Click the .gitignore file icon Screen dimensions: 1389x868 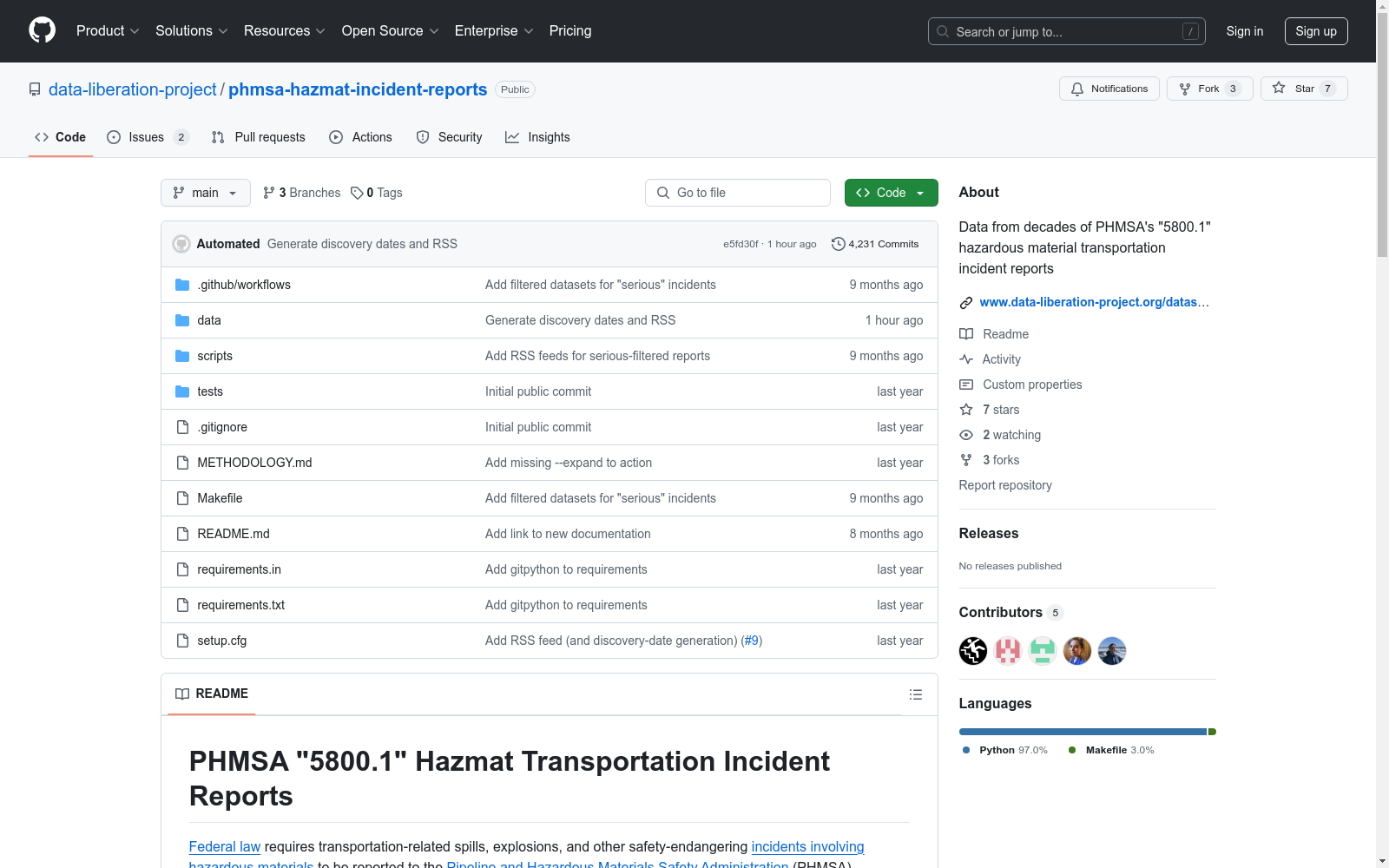pyautogui.click(x=182, y=427)
